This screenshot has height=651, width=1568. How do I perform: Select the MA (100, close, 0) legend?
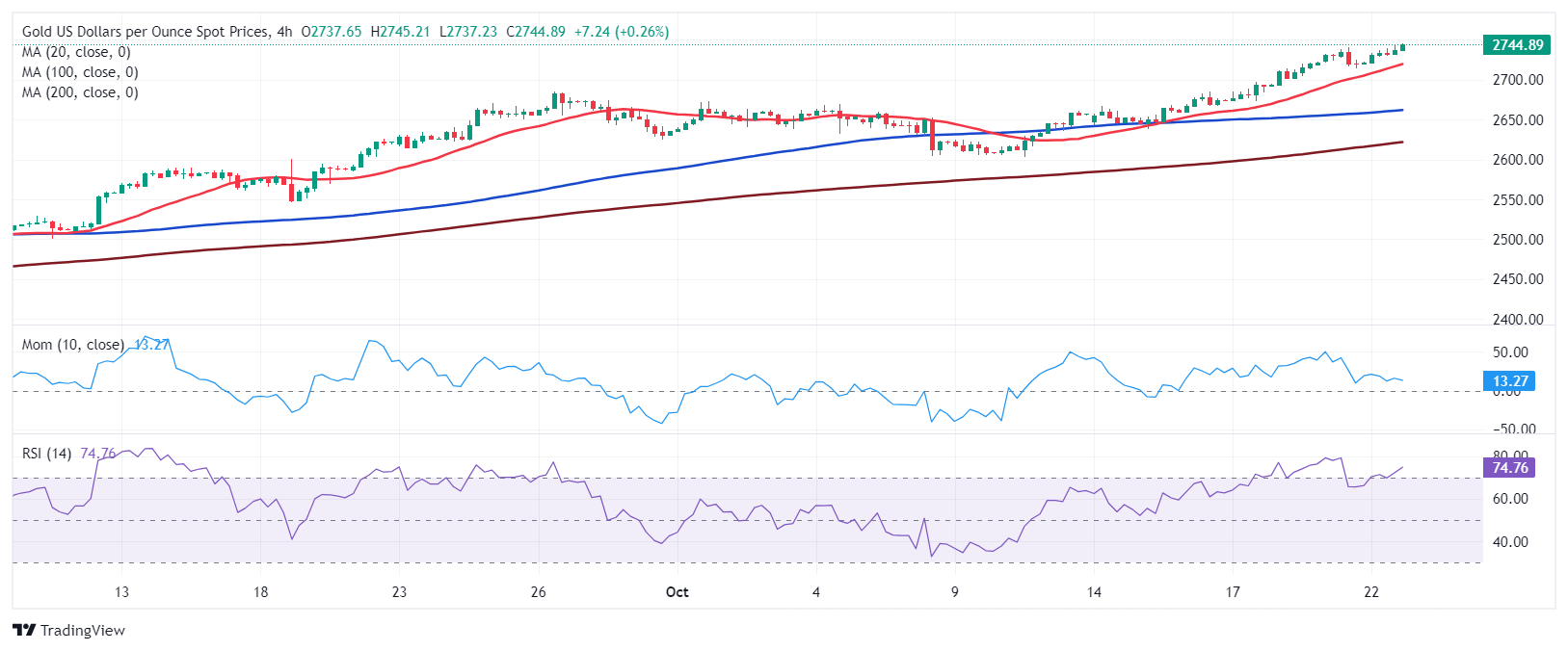click(x=80, y=72)
